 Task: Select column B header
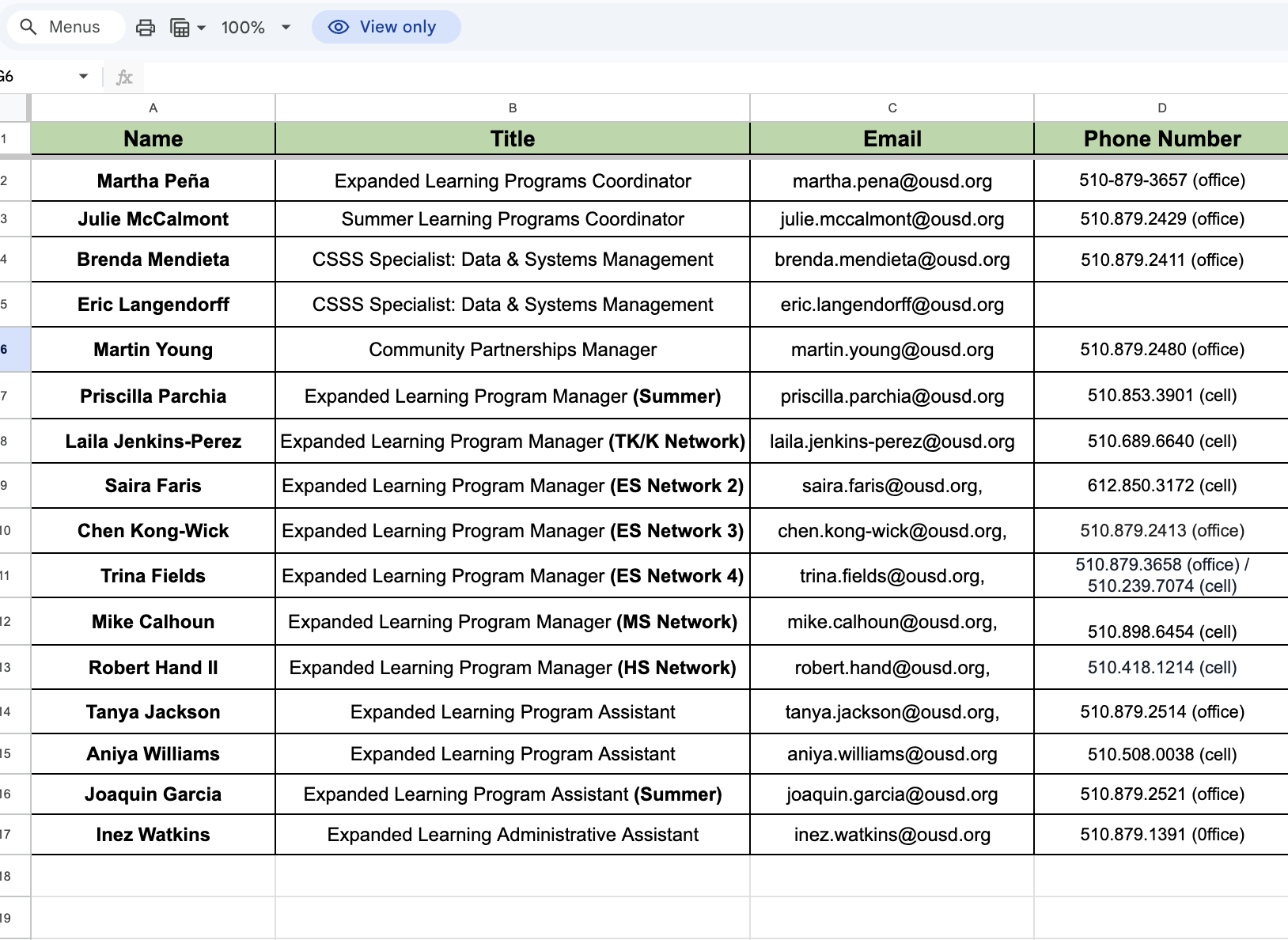513,108
